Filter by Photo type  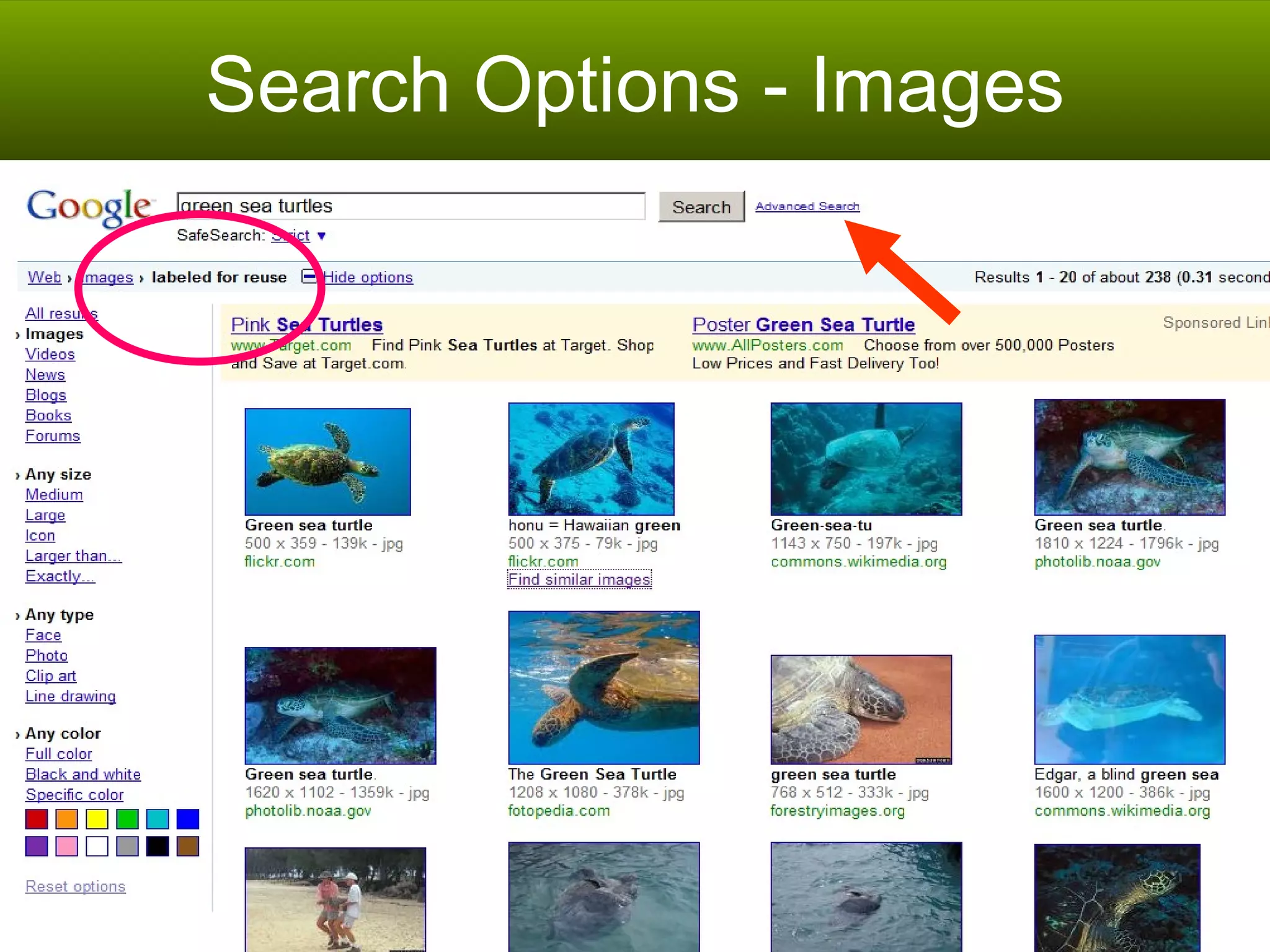(47, 656)
